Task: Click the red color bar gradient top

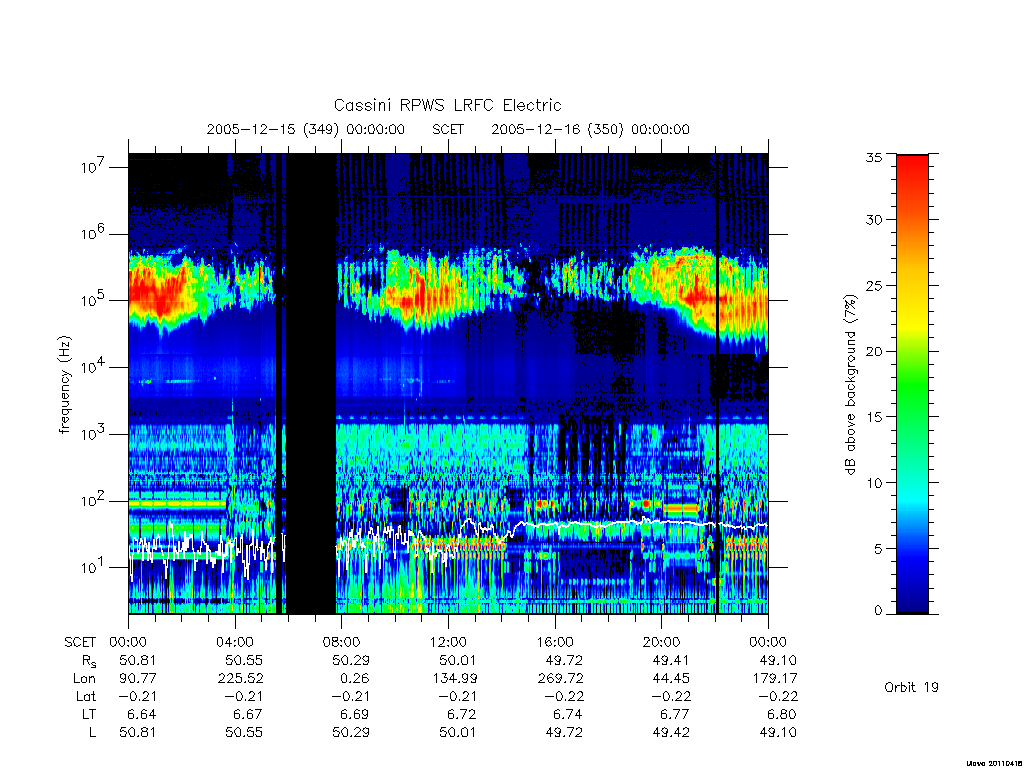Action: pos(912,163)
